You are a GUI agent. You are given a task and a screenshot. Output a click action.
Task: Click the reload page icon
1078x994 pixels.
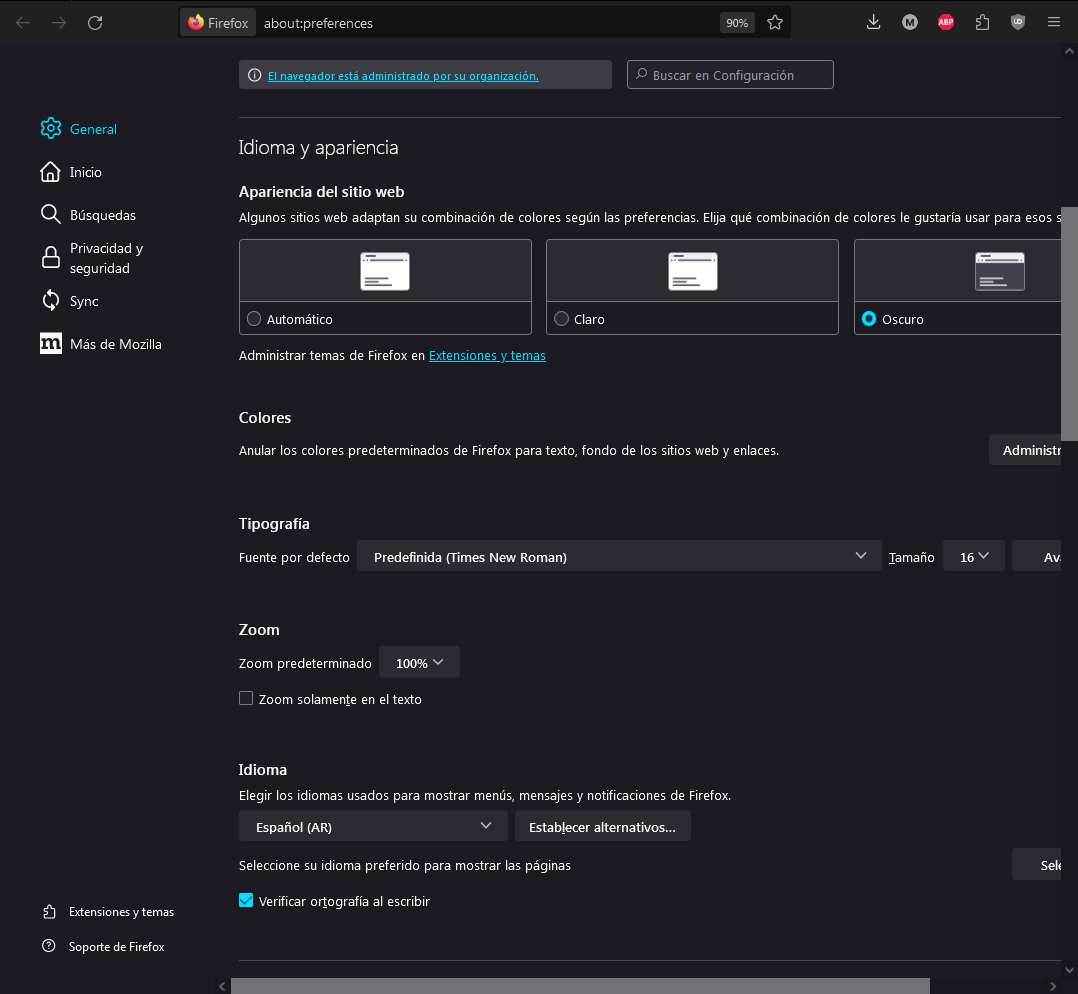pyautogui.click(x=95, y=23)
